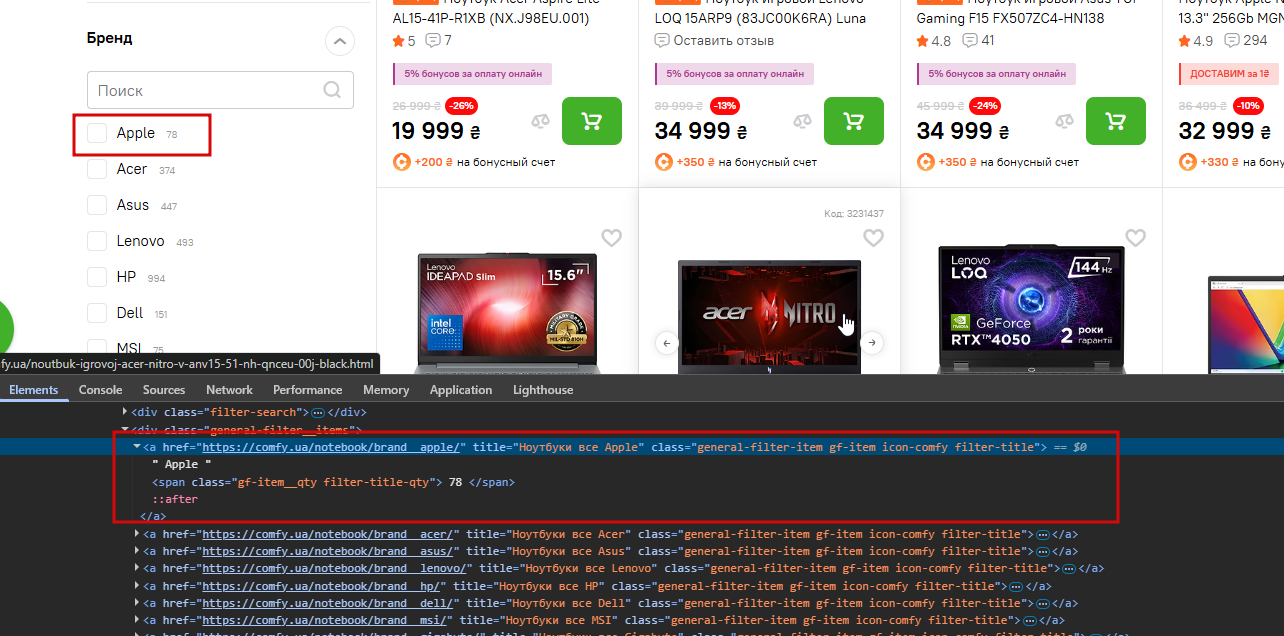Select the Elements tab
Viewport: 1284px width, 636px height.
[34, 390]
